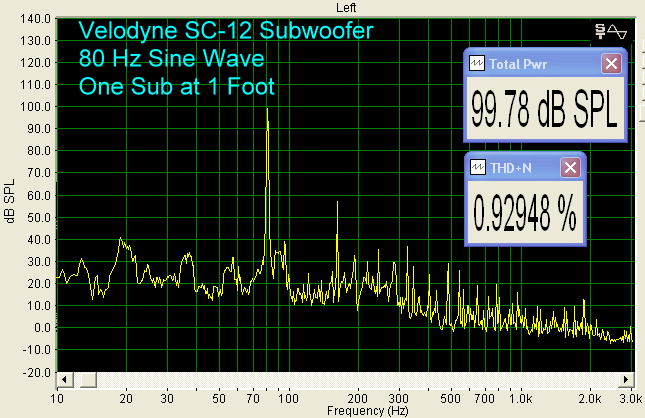
Task: Click the 3.0k frequency axis label
Action: pyautogui.click(x=631, y=399)
